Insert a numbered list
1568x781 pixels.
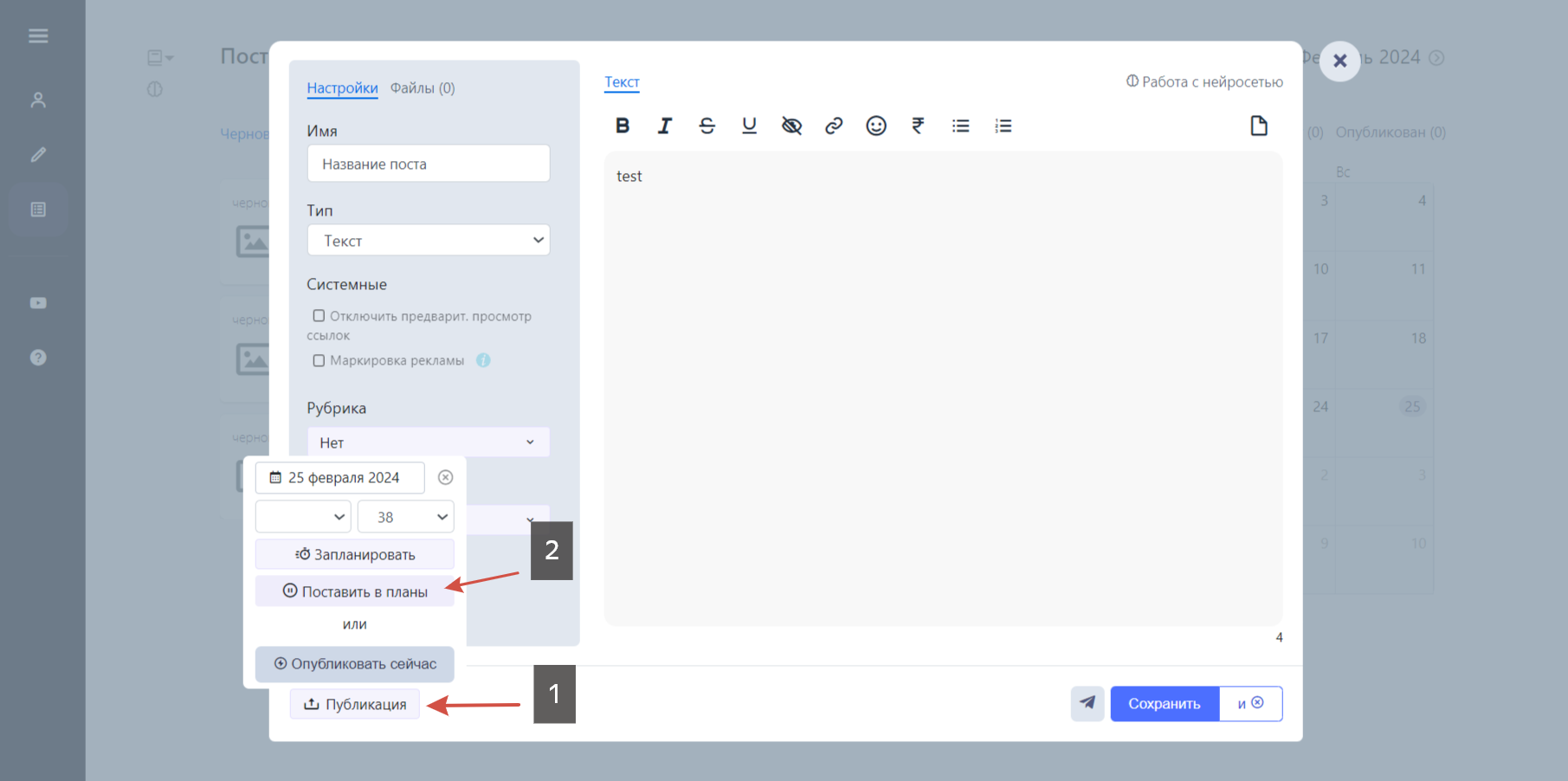pyautogui.click(x=1003, y=126)
